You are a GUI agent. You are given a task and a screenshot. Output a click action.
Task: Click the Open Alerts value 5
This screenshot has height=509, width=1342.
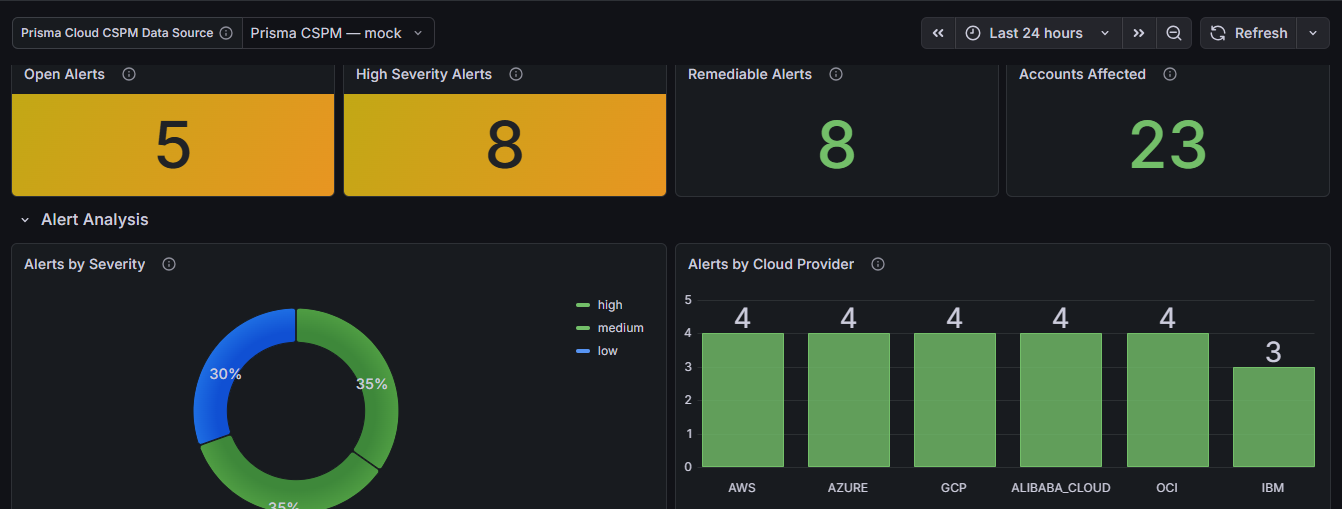[x=173, y=146]
